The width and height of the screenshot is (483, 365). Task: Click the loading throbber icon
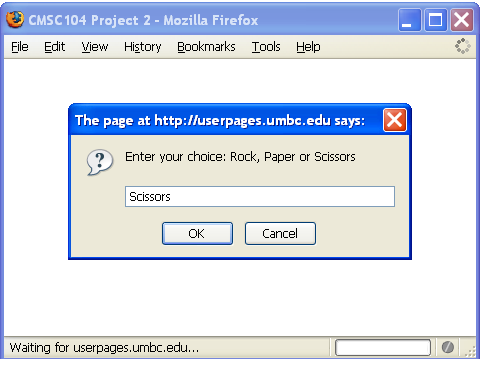pyautogui.click(x=463, y=46)
